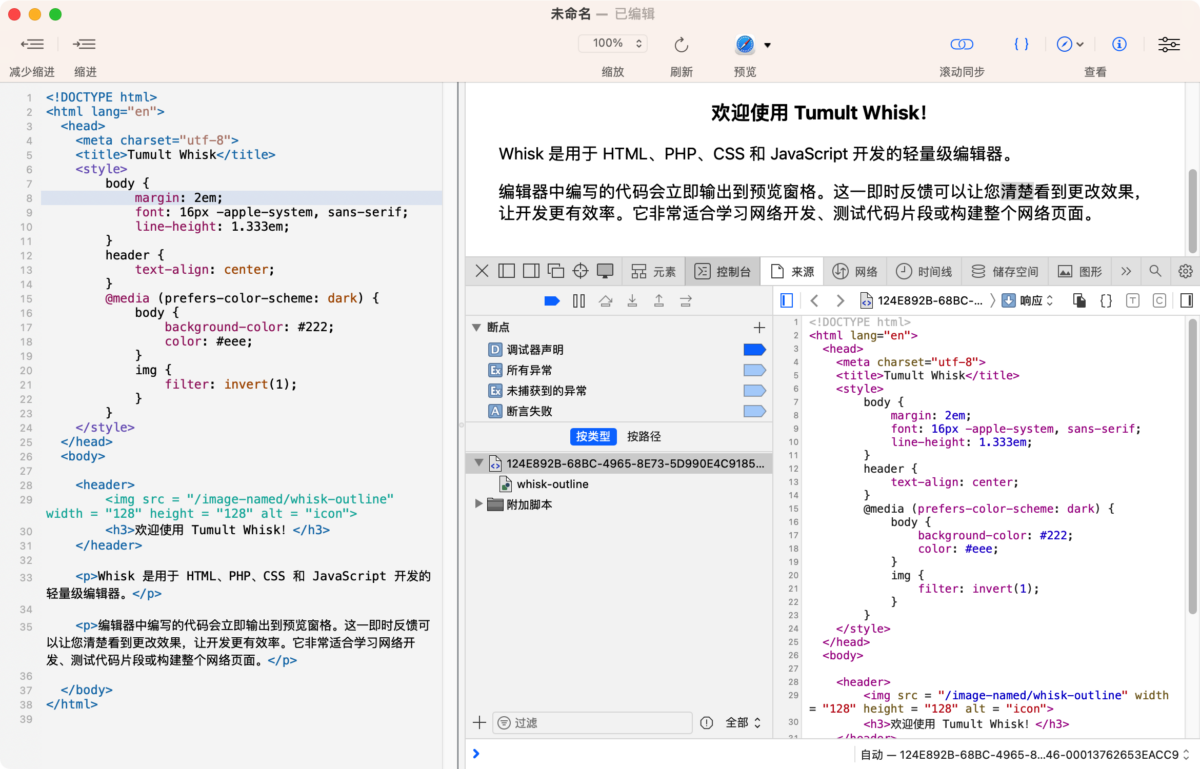Go forward in source history arrow
Viewport: 1200px width, 769px height.
[840, 300]
